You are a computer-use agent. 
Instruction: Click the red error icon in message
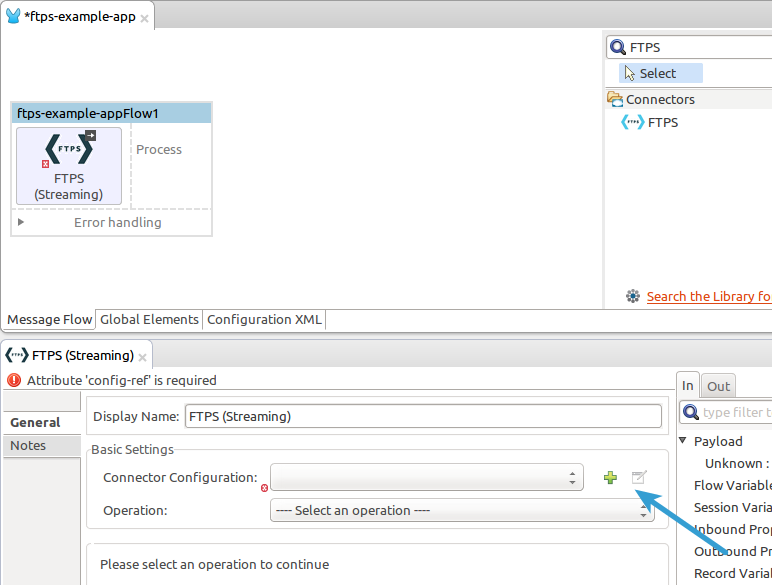click(14, 380)
